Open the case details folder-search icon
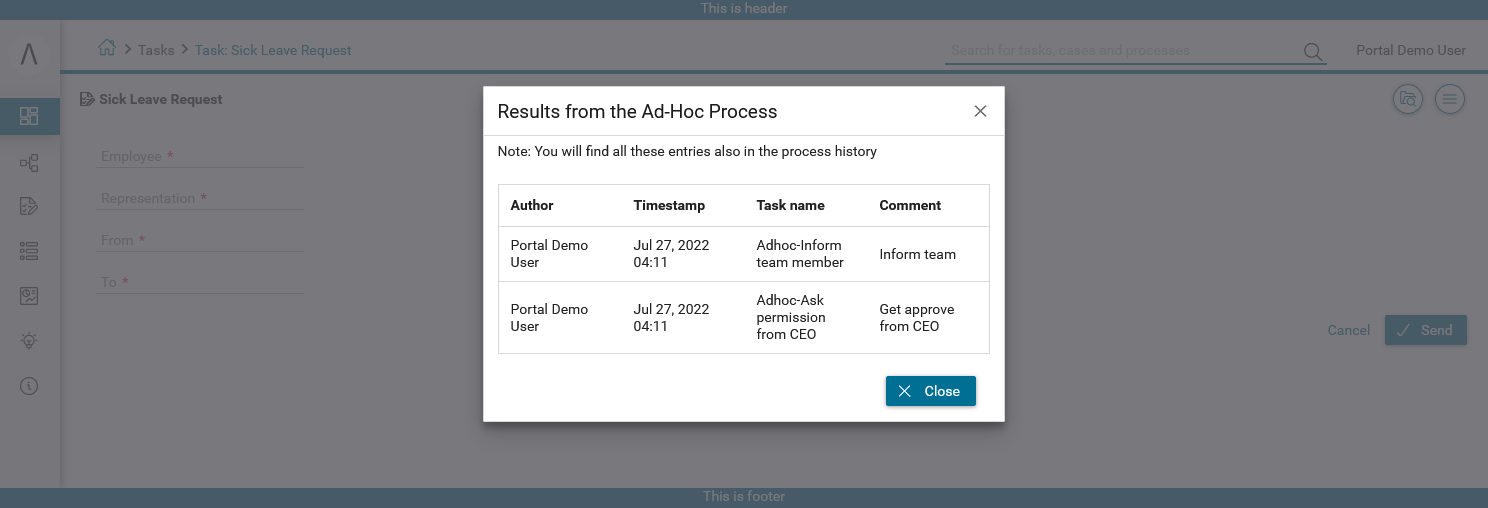This screenshot has height=508, width=1488. pyautogui.click(x=1408, y=98)
